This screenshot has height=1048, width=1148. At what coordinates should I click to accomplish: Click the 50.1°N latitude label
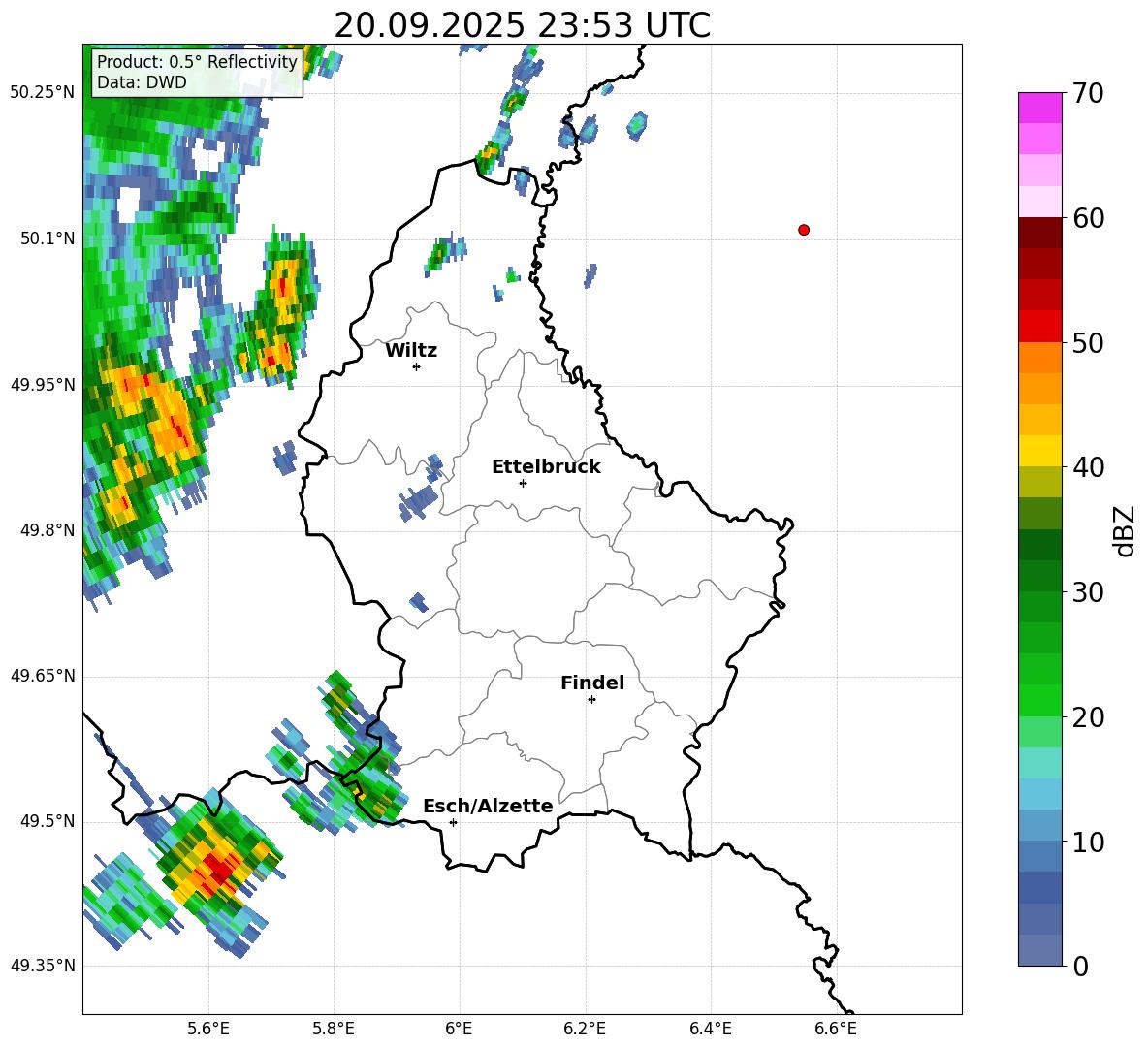pos(48,238)
